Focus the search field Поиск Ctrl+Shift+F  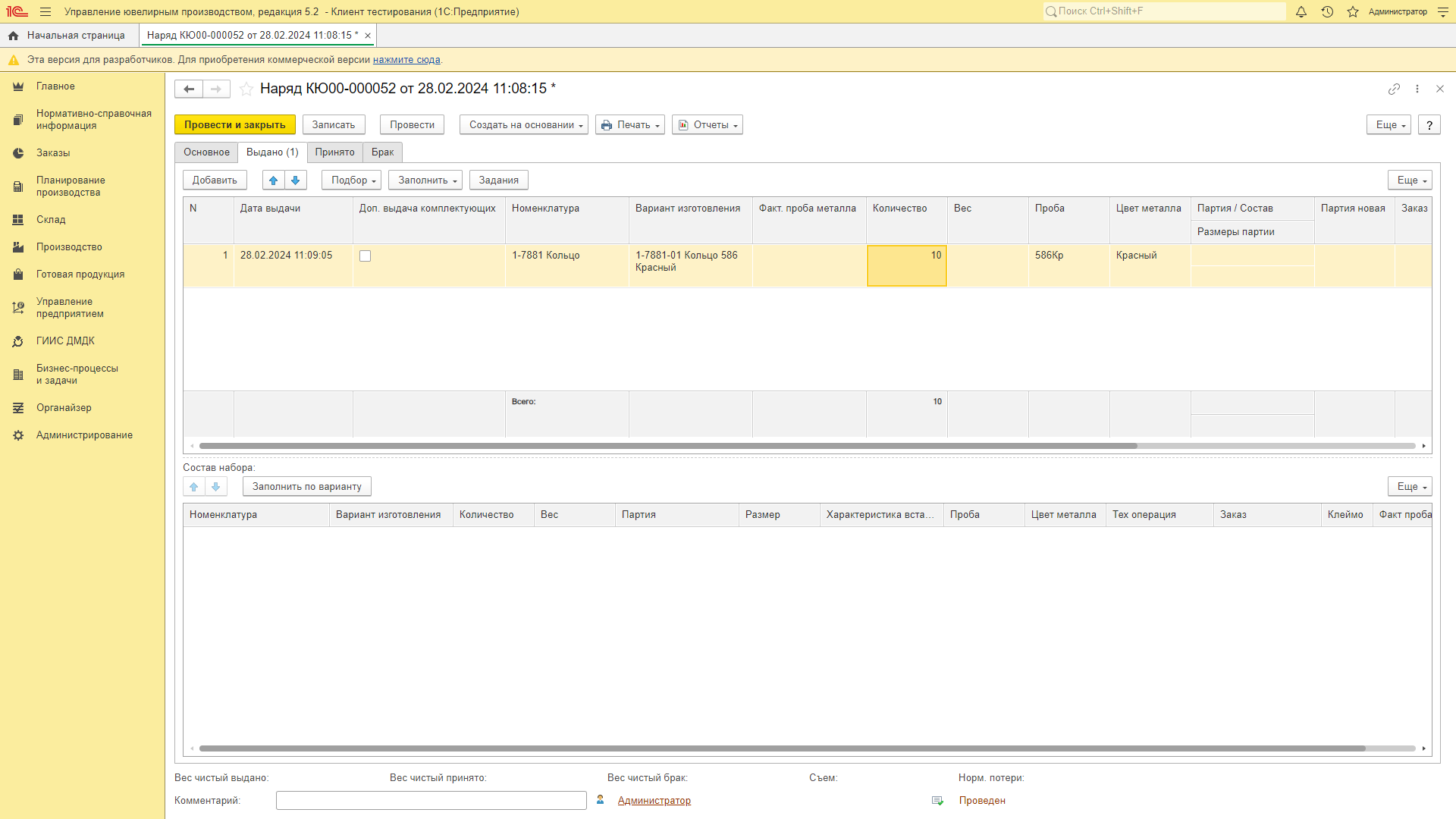tap(1165, 11)
